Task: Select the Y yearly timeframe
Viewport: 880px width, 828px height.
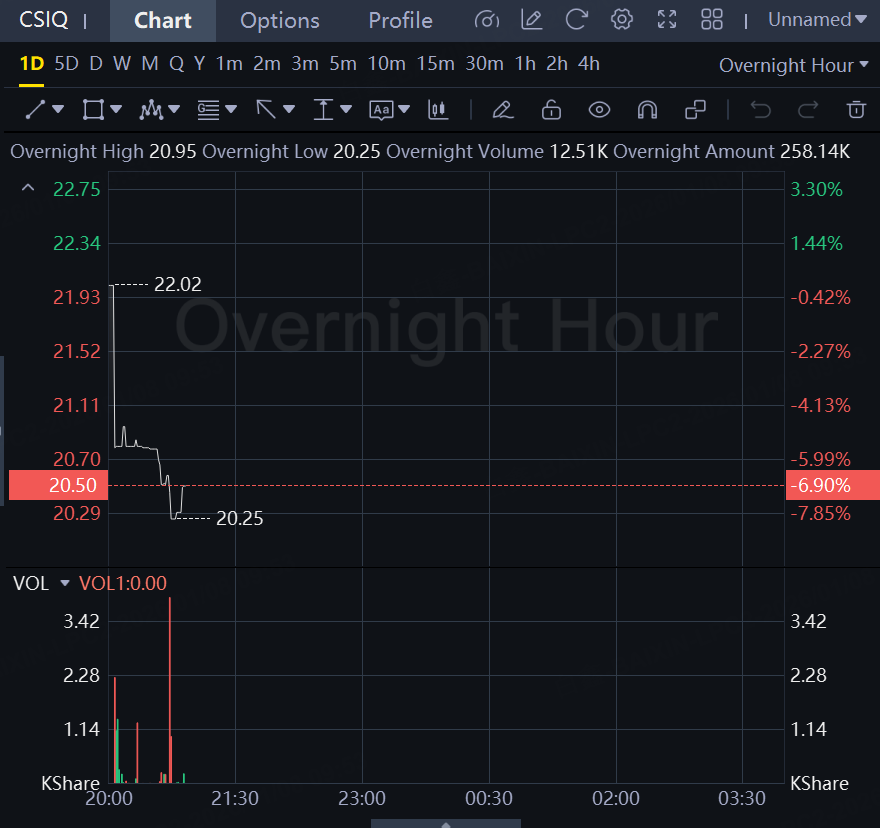Action: tap(199, 64)
